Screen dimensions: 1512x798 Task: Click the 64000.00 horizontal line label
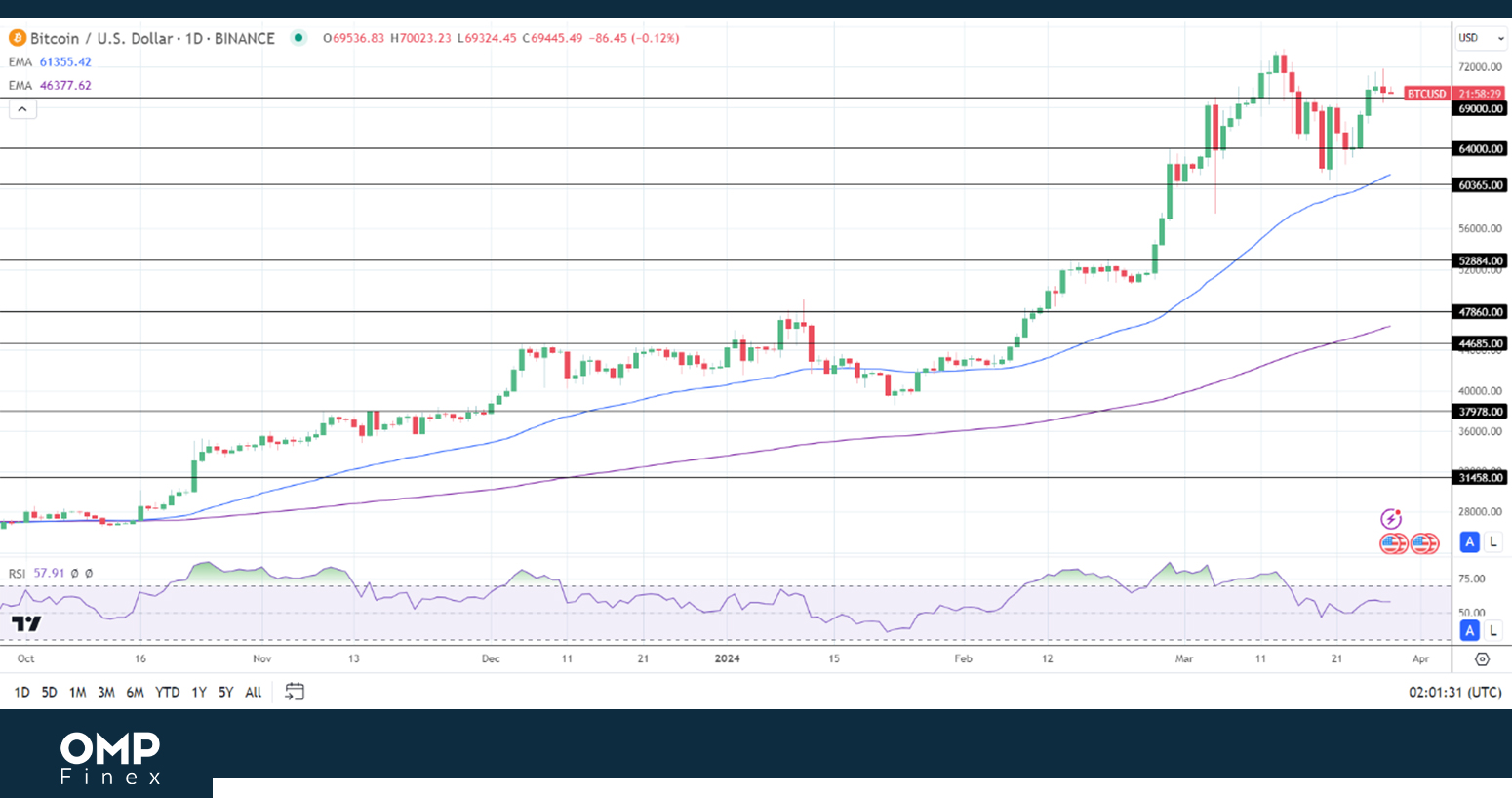coord(1480,148)
